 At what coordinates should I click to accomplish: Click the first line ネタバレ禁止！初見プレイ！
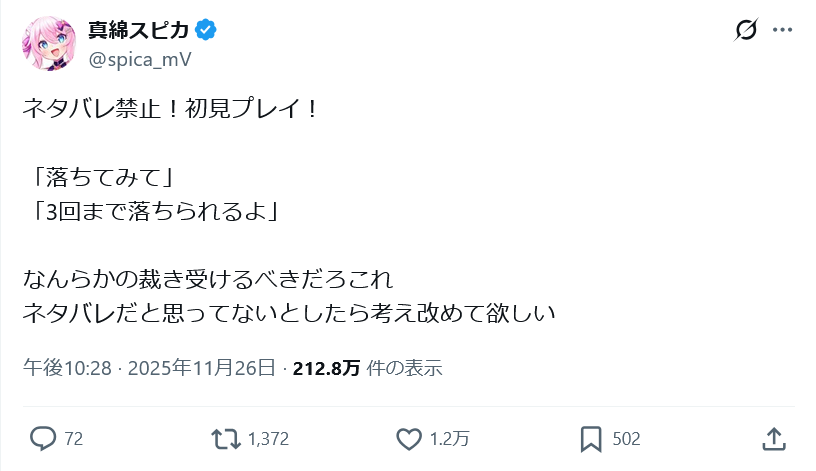170,108
